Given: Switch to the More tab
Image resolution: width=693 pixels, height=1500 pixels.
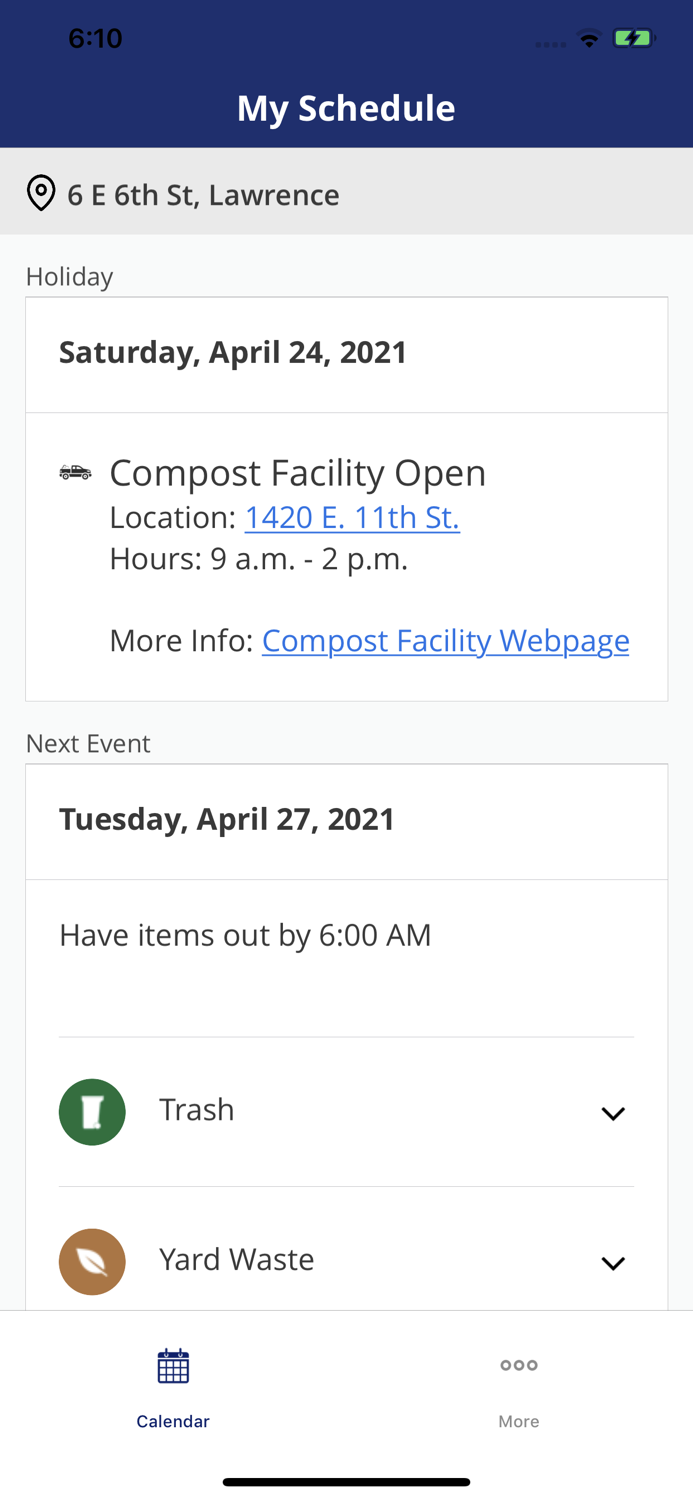Looking at the screenshot, I should pyautogui.click(x=518, y=1390).
